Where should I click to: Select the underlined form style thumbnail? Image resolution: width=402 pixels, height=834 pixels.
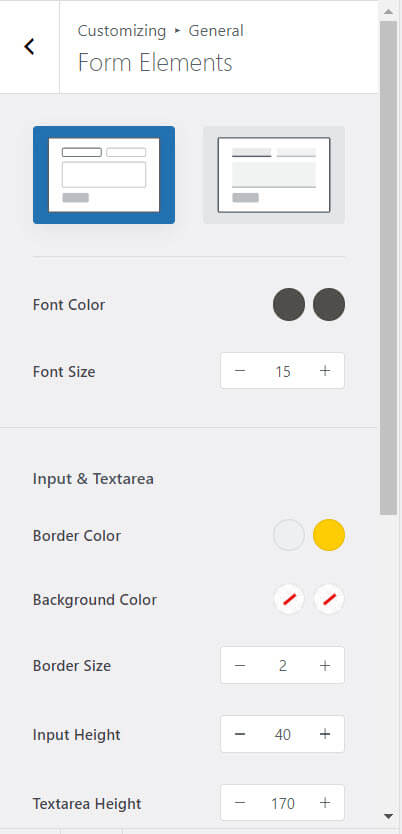pos(274,175)
